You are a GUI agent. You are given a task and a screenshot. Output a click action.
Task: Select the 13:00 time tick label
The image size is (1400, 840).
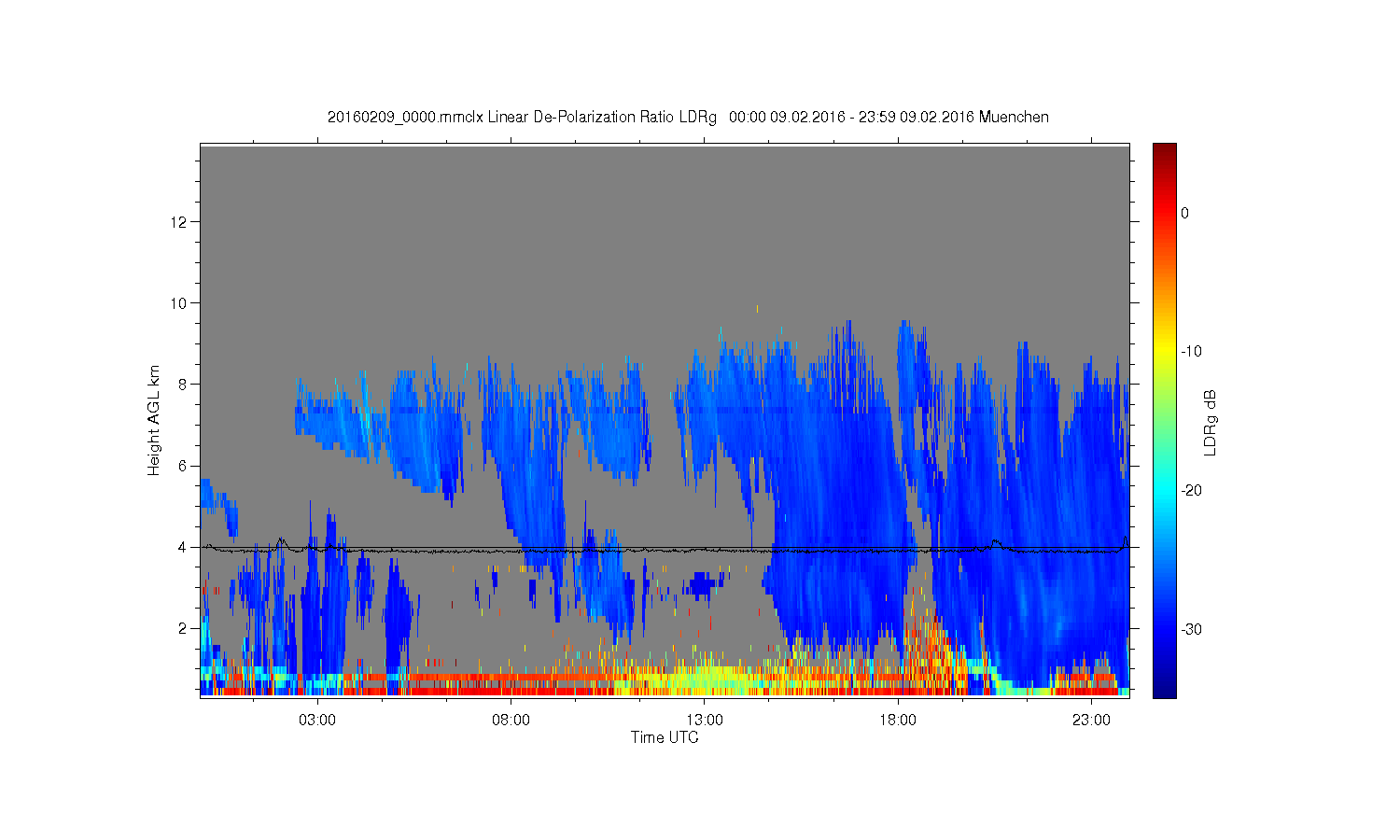click(x=705, y=721)
